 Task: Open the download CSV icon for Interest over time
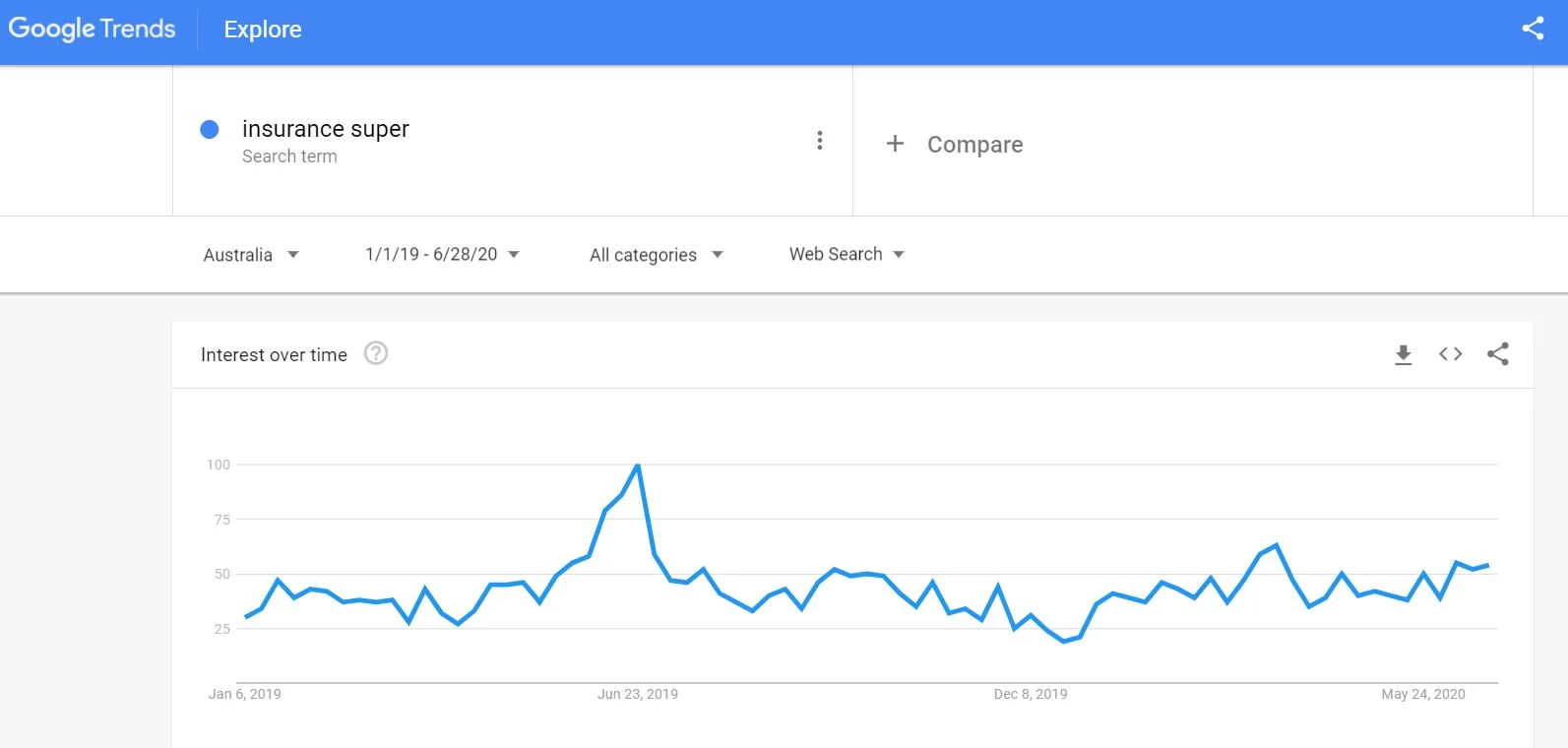pyautogui.click(x=1403, y=354)
